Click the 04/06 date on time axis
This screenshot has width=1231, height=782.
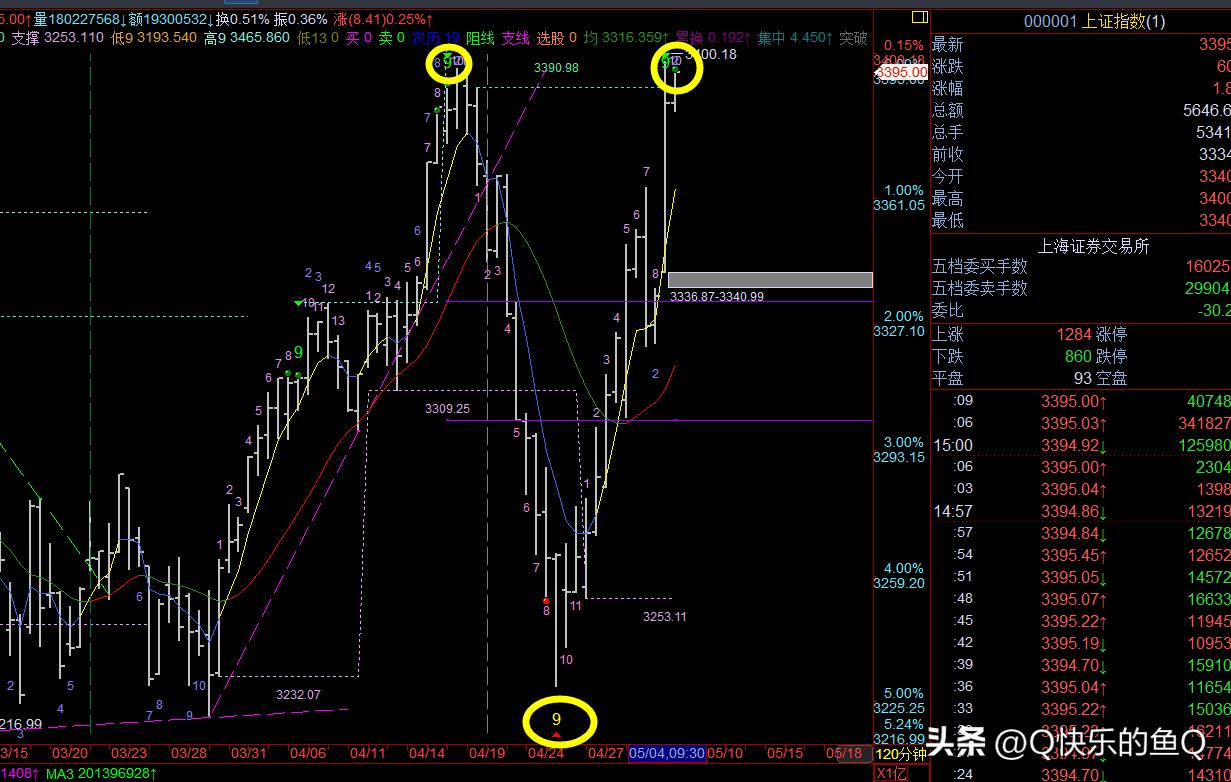coord(308,753)
